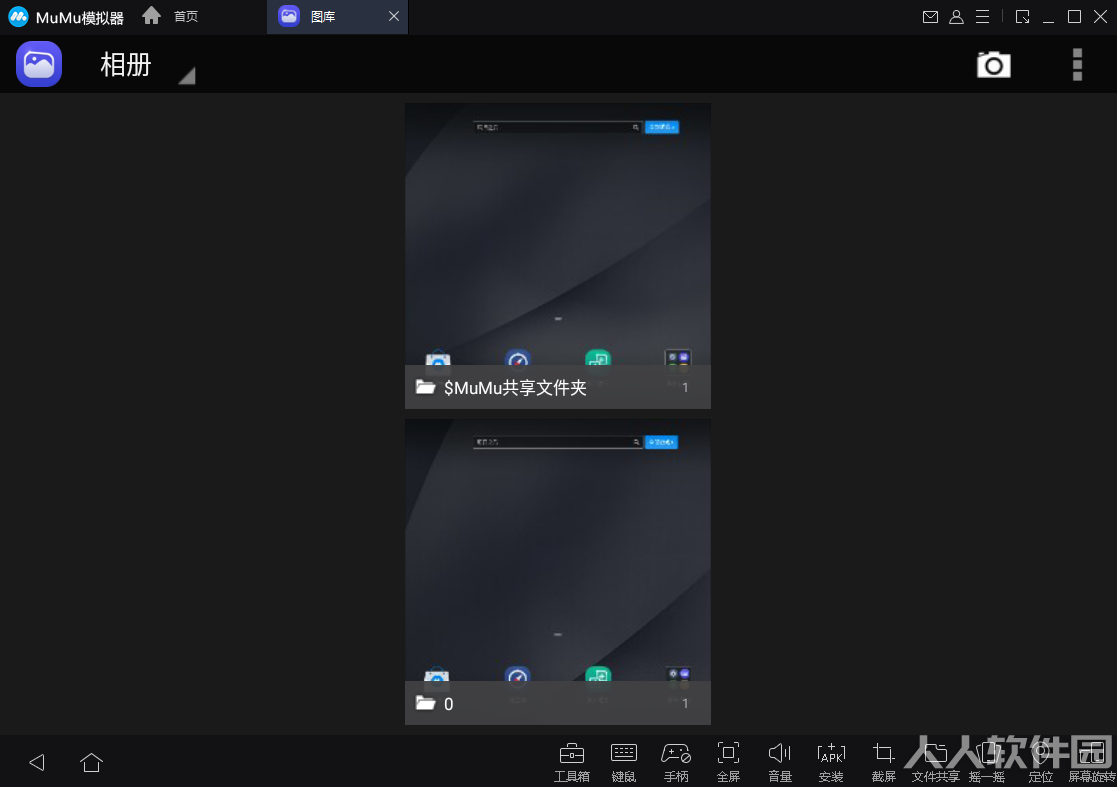Go to the Android home screen
The height and width of the screenshot is (787, 1117).
pos(91,762)
